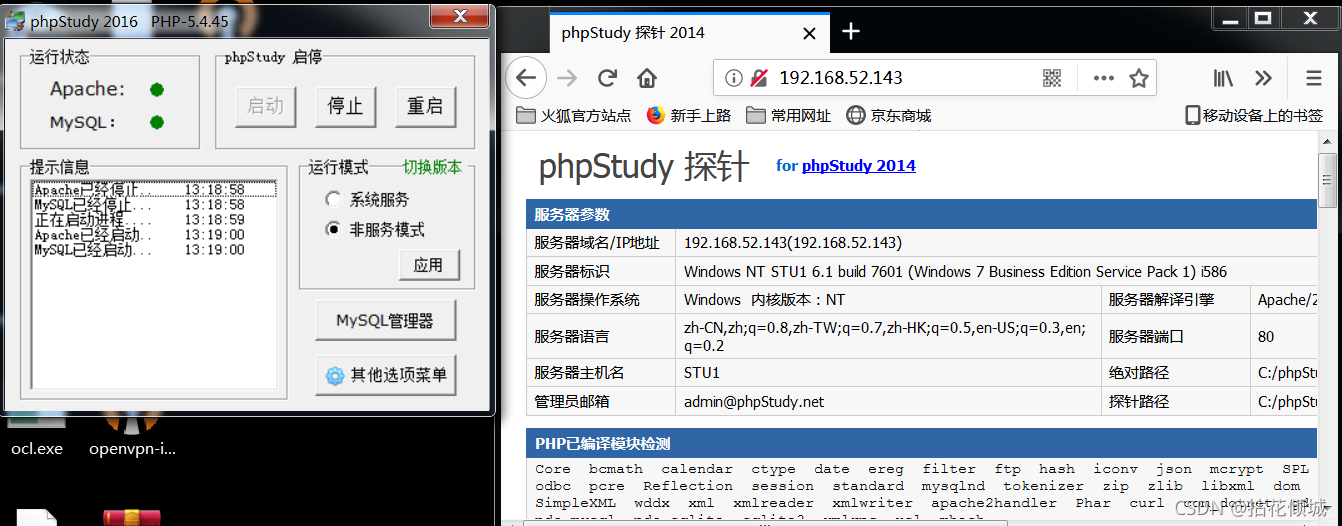Viewport: 1342px width, 526px height.
Task: Click the 服务器参数 section header
Action: 921,215
